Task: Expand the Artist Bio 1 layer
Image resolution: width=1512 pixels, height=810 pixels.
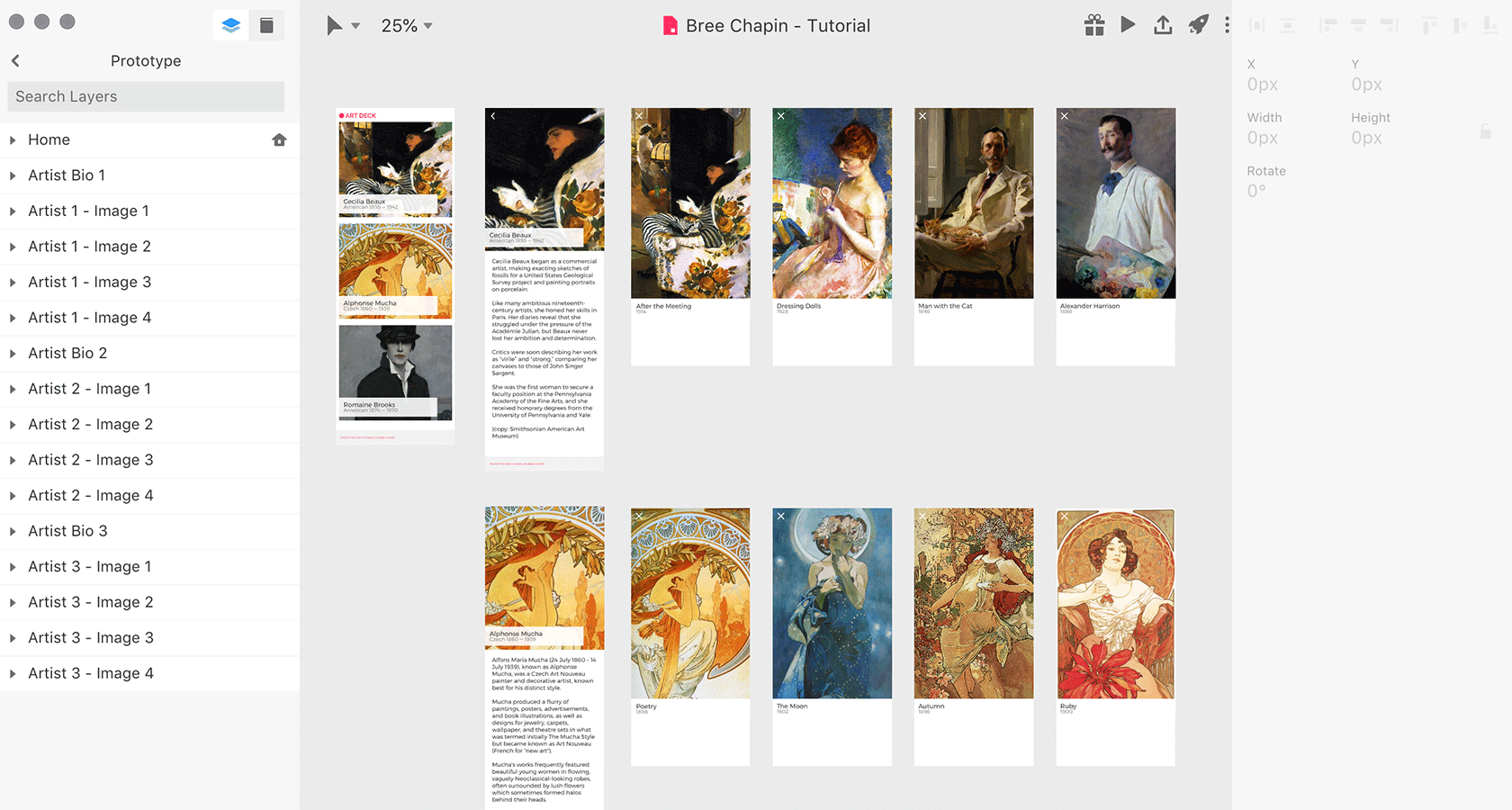Action: point(13,175)
